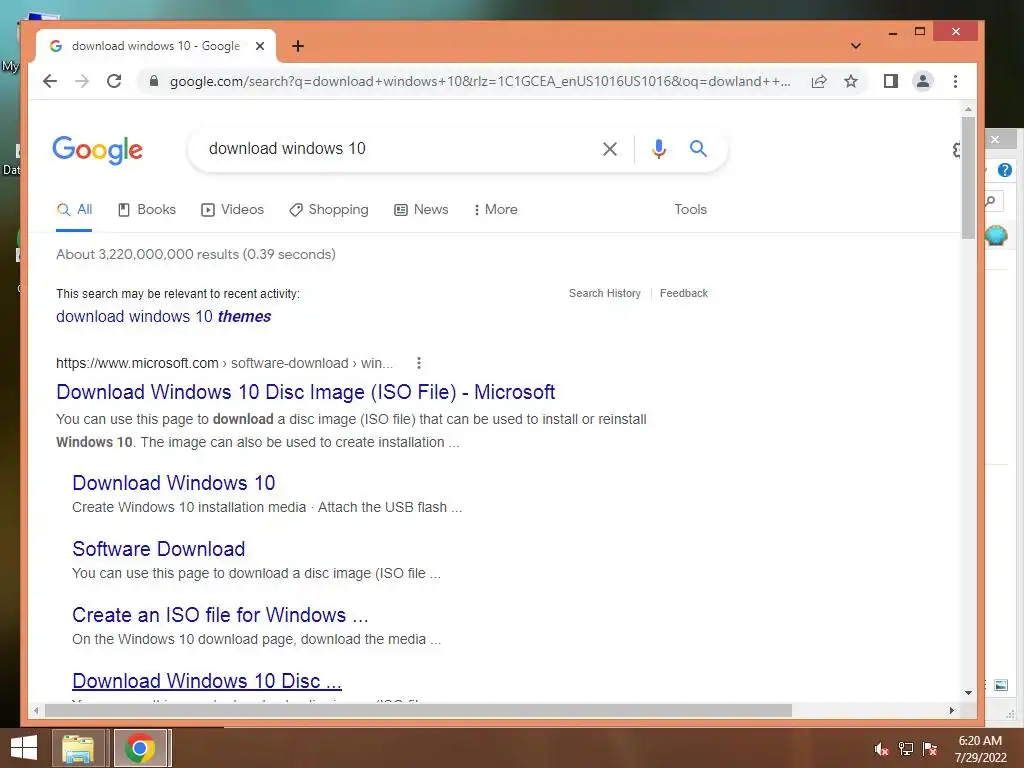This screenshot has height=768, width=1024.
Task: Go back to the previous page
Action: 50,81
